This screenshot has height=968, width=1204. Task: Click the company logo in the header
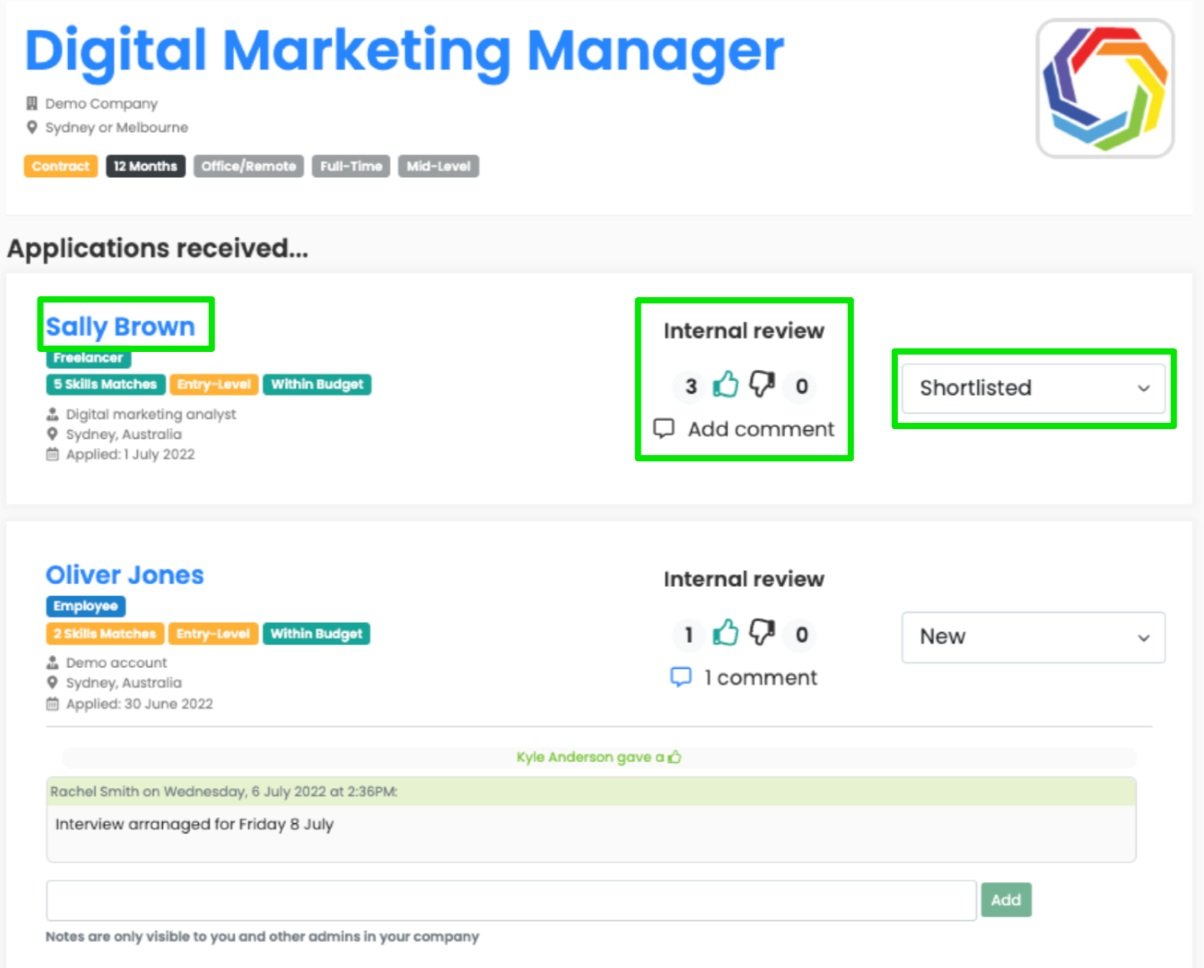(x=1105, y=88)
